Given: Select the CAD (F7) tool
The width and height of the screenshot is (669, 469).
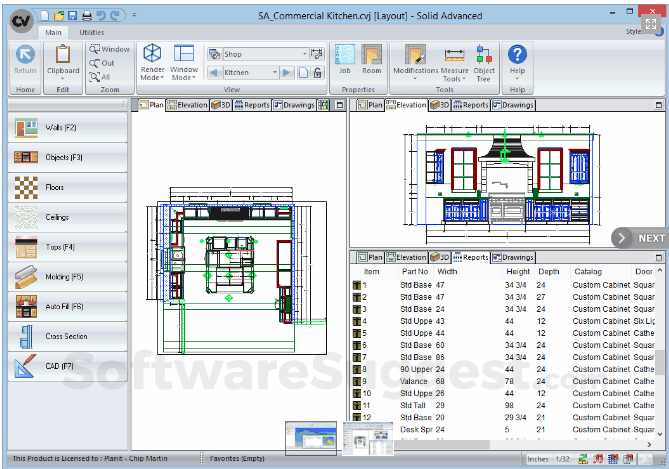Looking at the screenshot, I should tap(68, 366).
